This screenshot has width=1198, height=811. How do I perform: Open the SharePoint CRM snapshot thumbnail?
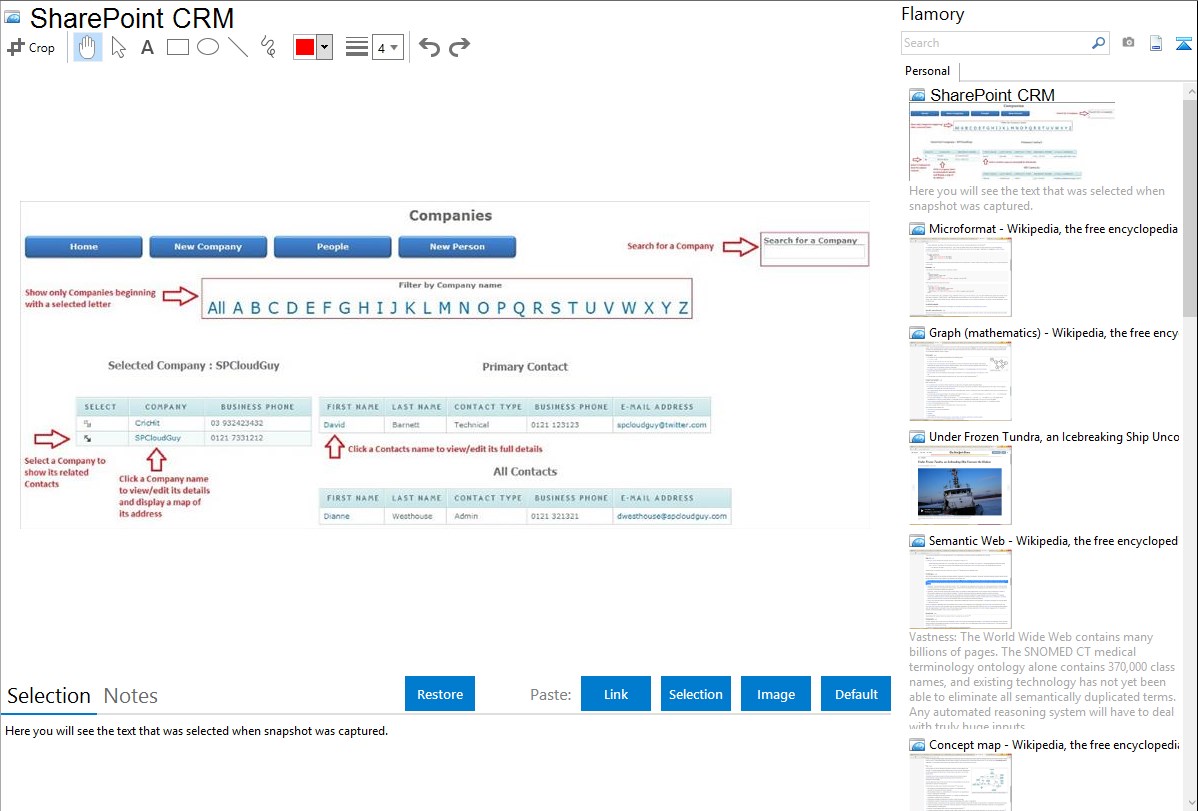[x=1012, y=142]
